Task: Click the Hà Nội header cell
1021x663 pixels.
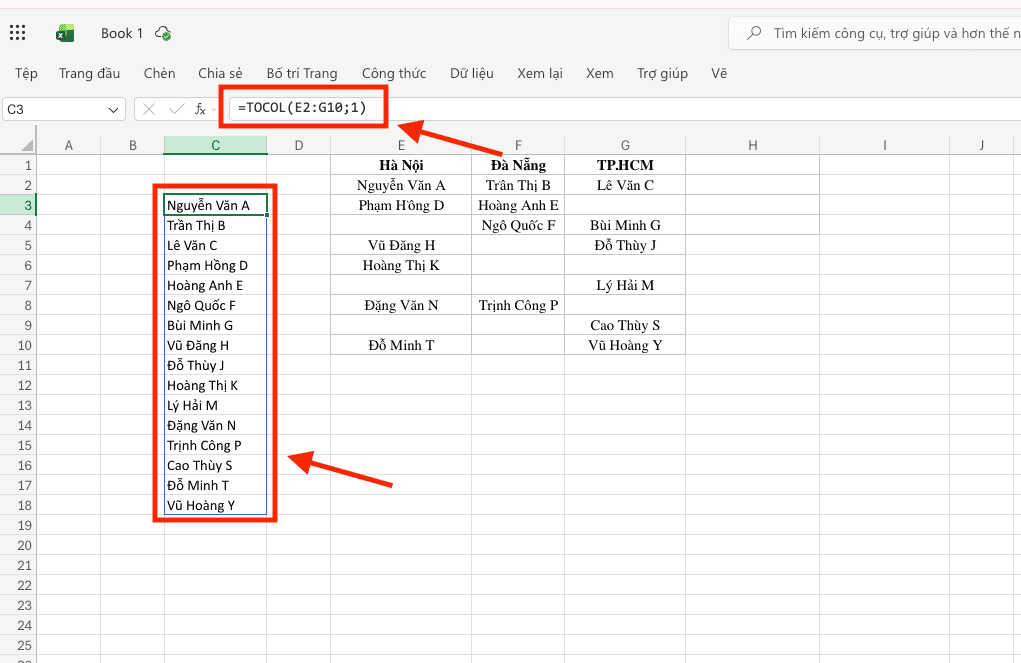Action: pos(401,165)
